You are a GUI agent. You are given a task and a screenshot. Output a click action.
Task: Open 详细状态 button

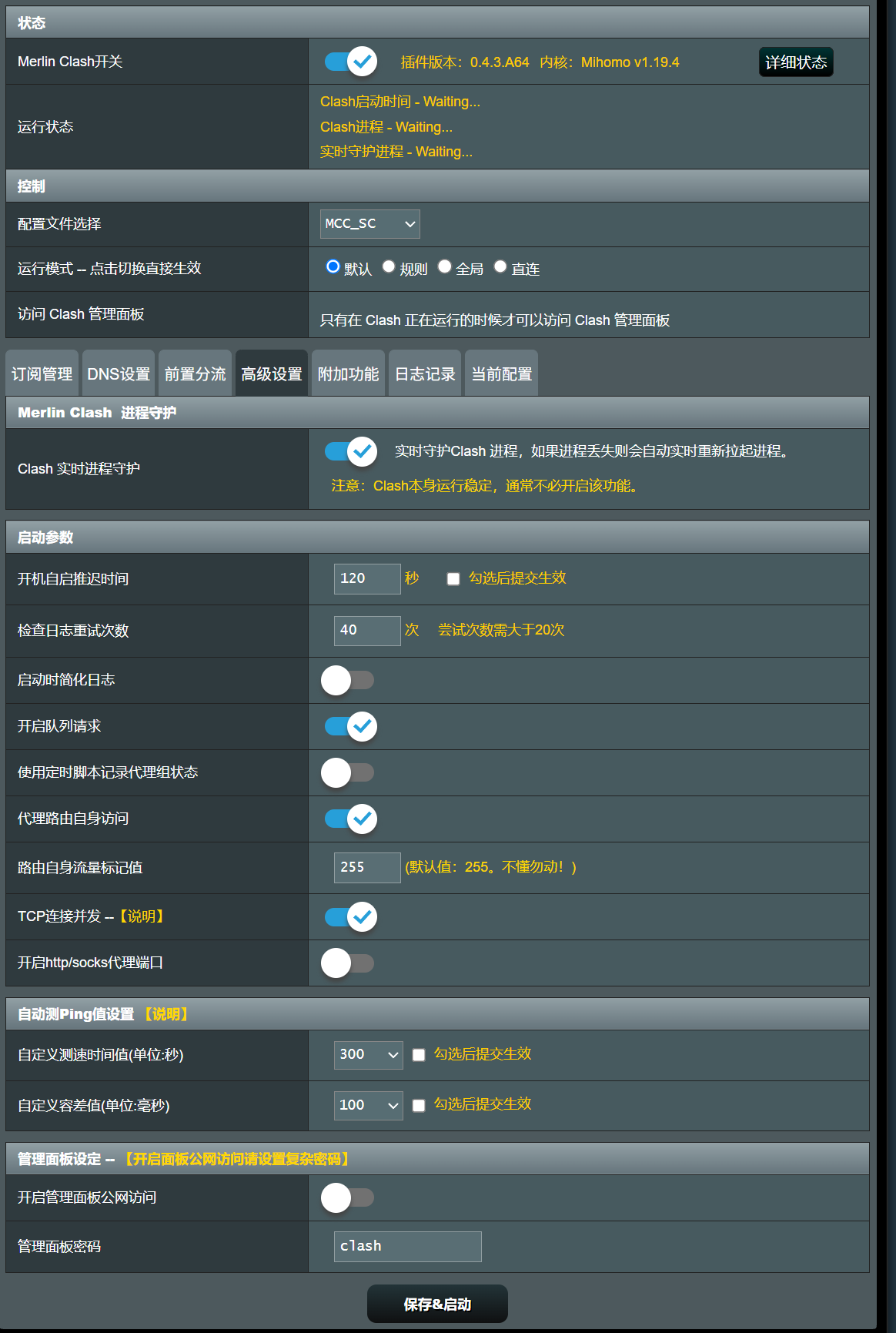(x=796, y=62)
